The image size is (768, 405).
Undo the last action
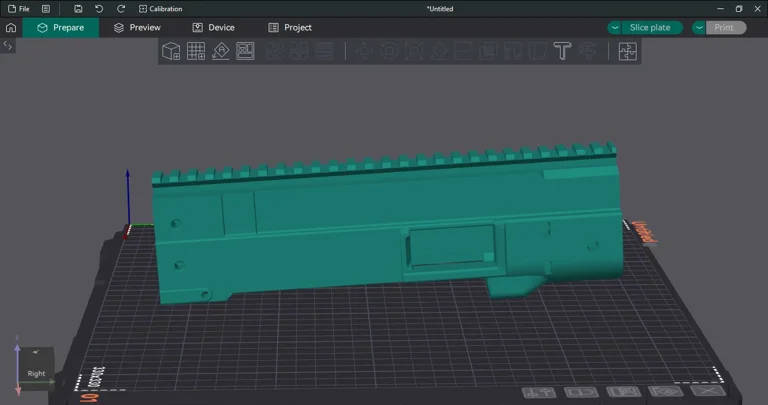click(x=99, y=9)
